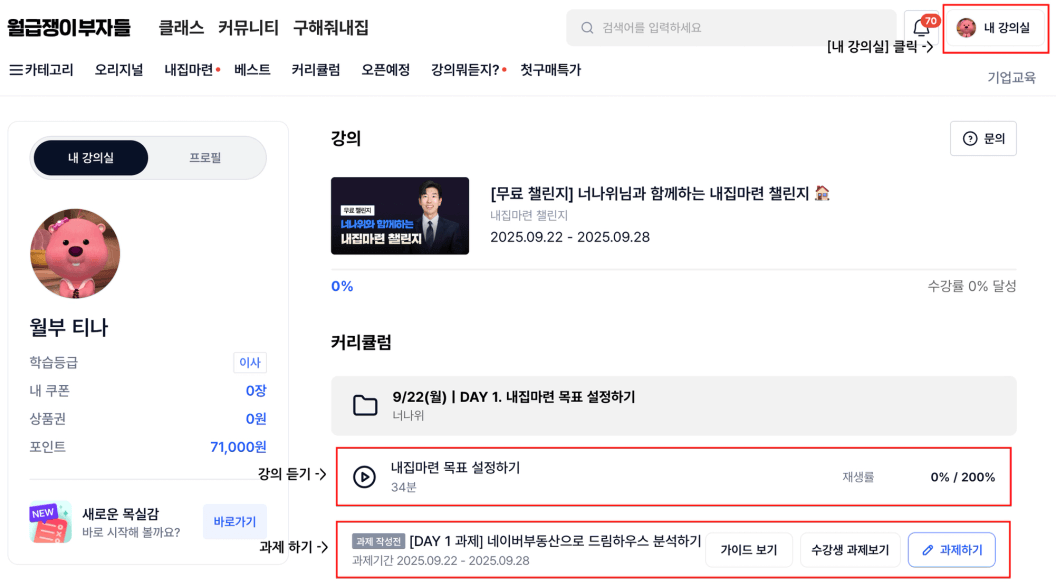Click the notification bell icon

tap(921, 28)
